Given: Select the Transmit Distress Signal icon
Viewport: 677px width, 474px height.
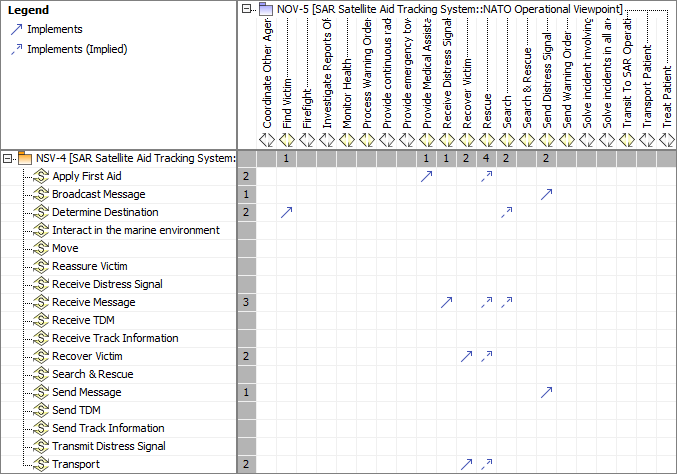Looking at the screenshot, I should click(41, 446).
